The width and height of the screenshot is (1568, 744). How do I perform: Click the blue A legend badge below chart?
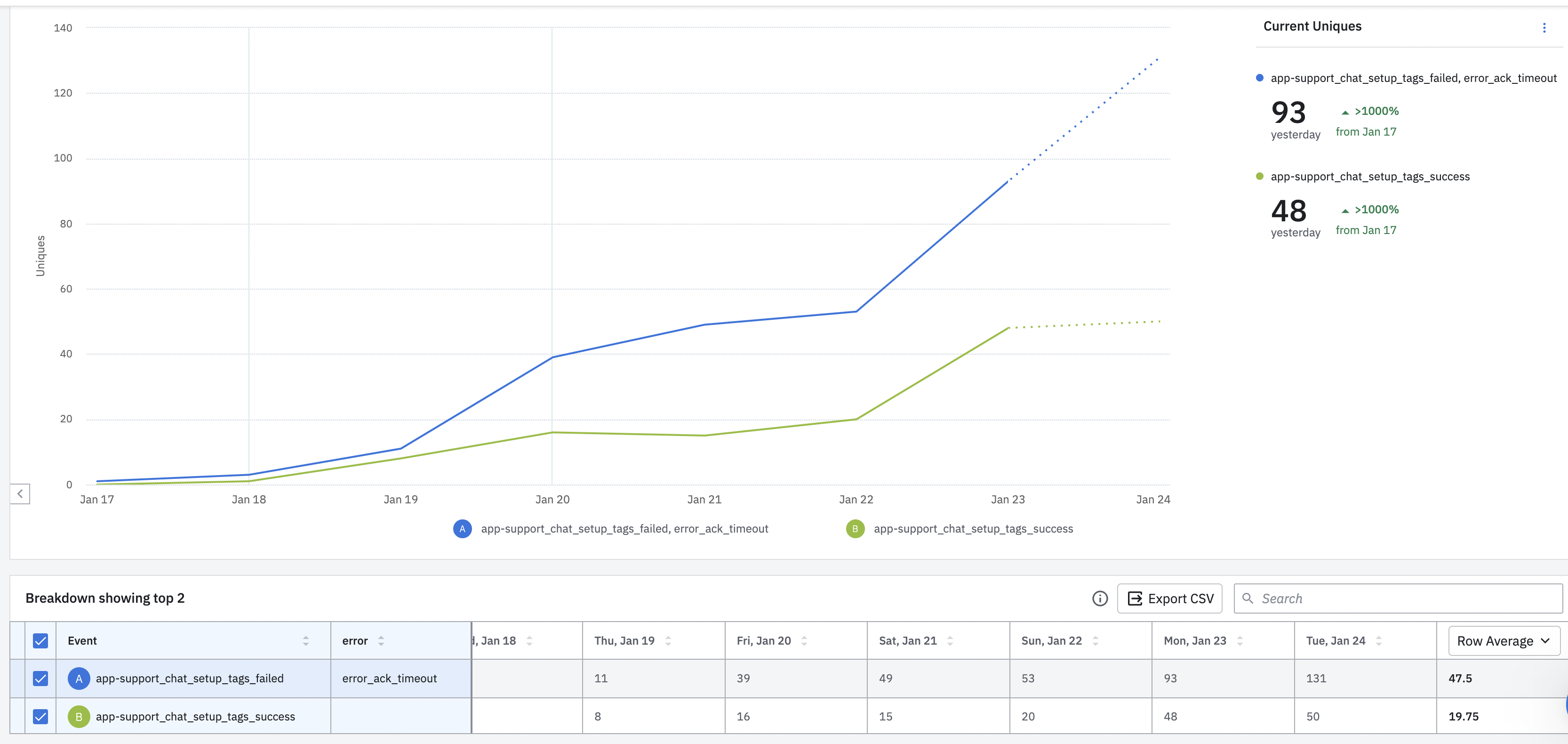(x=462, y=528)
